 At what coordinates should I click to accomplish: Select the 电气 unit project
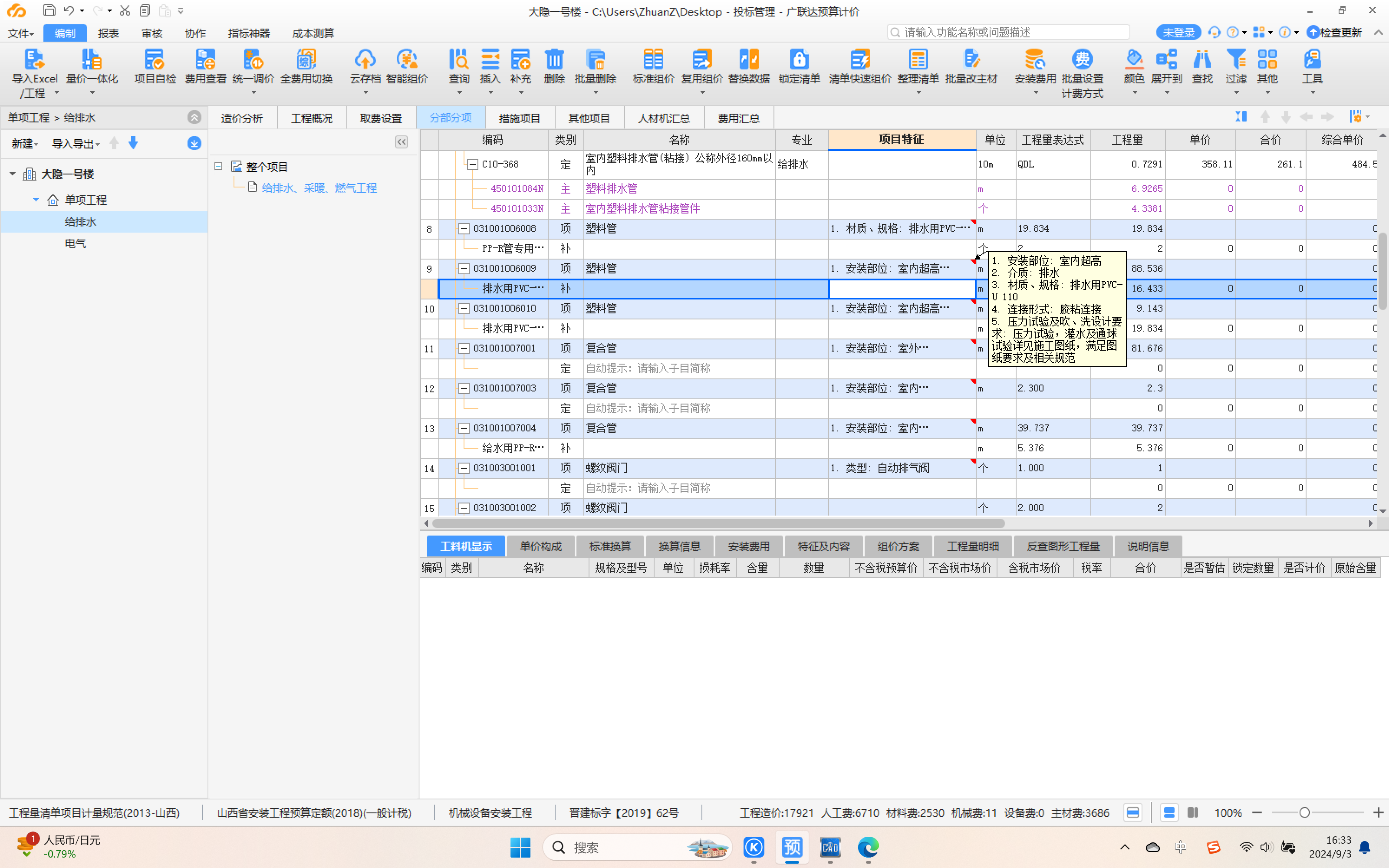75,243
